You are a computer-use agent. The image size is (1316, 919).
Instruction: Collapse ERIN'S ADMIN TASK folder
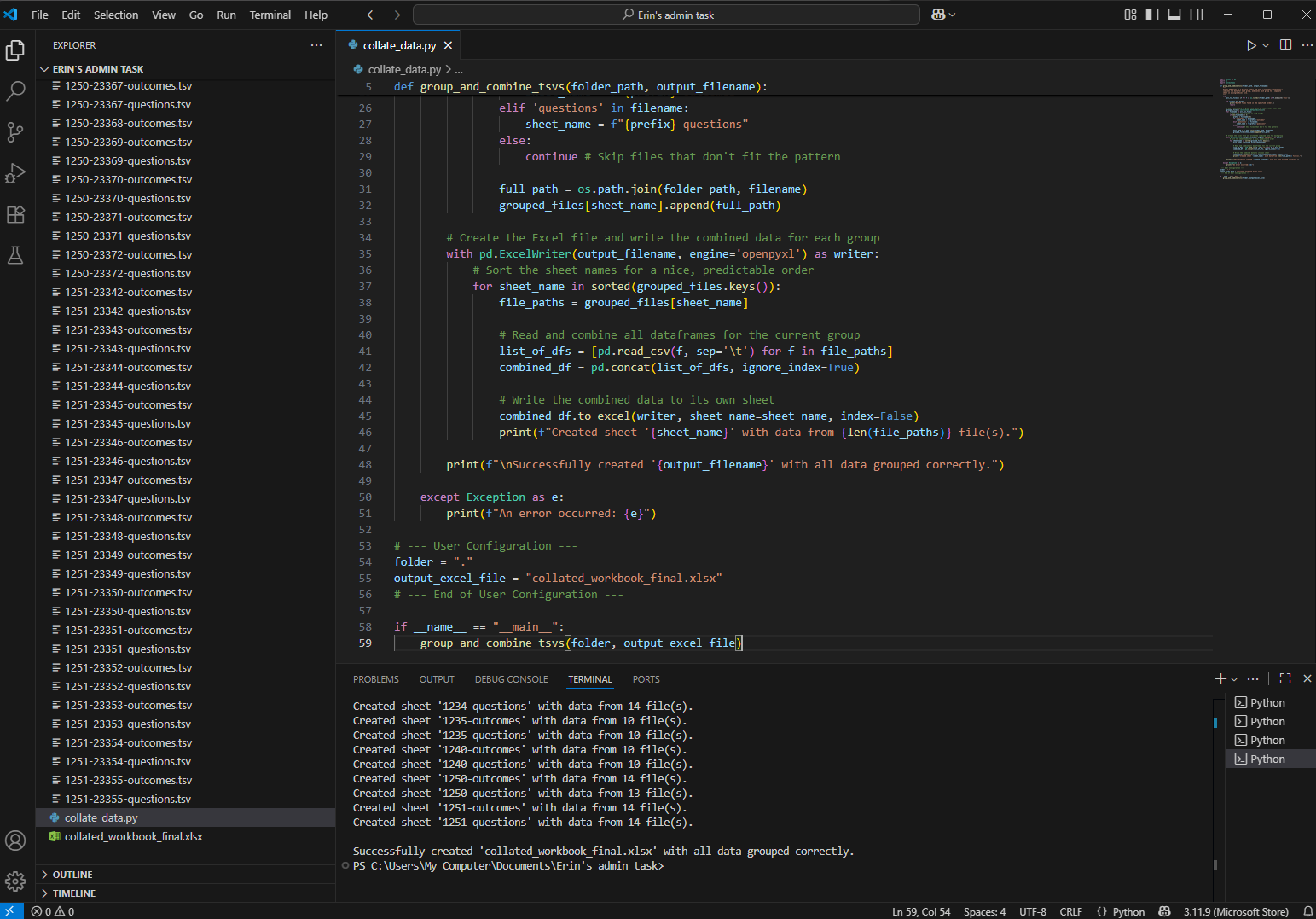click(186, 69)
